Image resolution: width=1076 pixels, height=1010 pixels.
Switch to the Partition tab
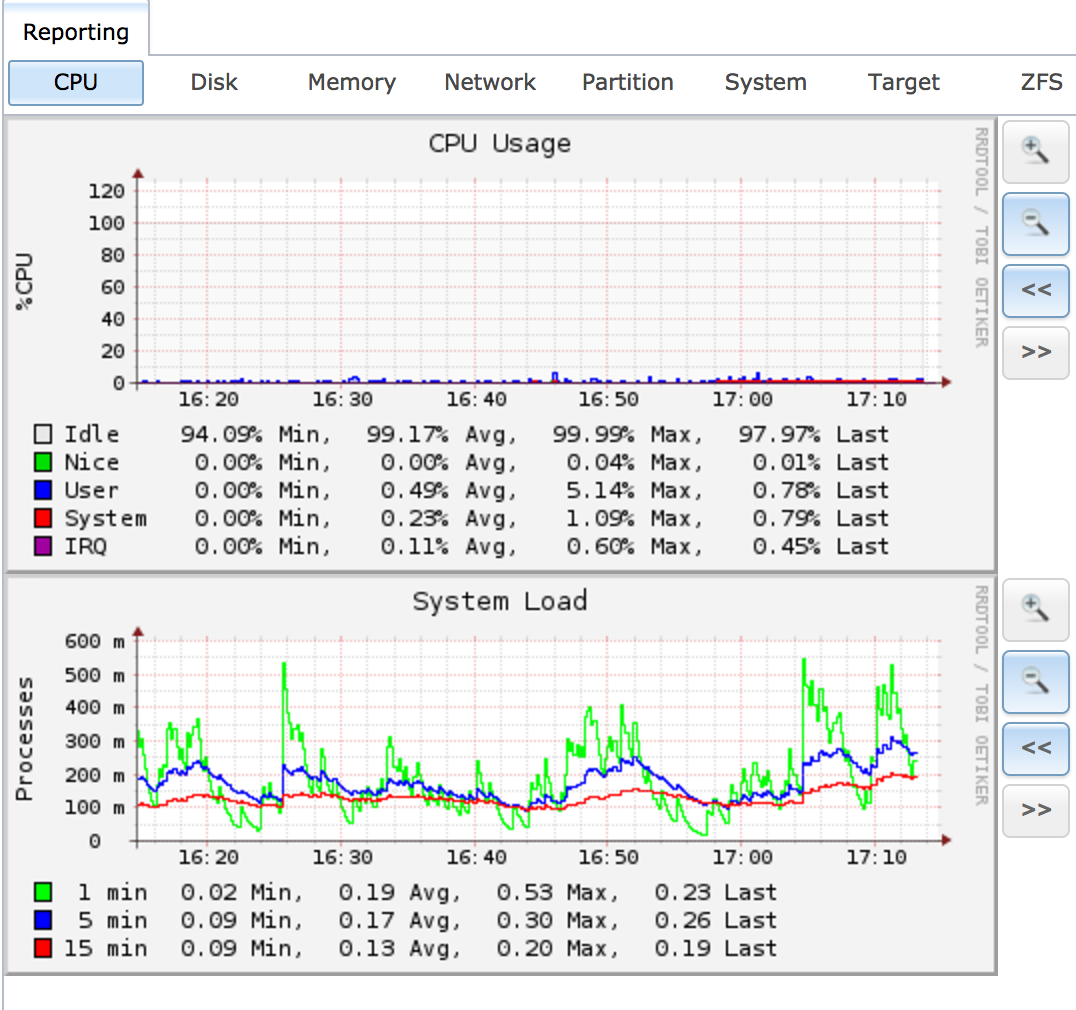(x=628, y=82)
